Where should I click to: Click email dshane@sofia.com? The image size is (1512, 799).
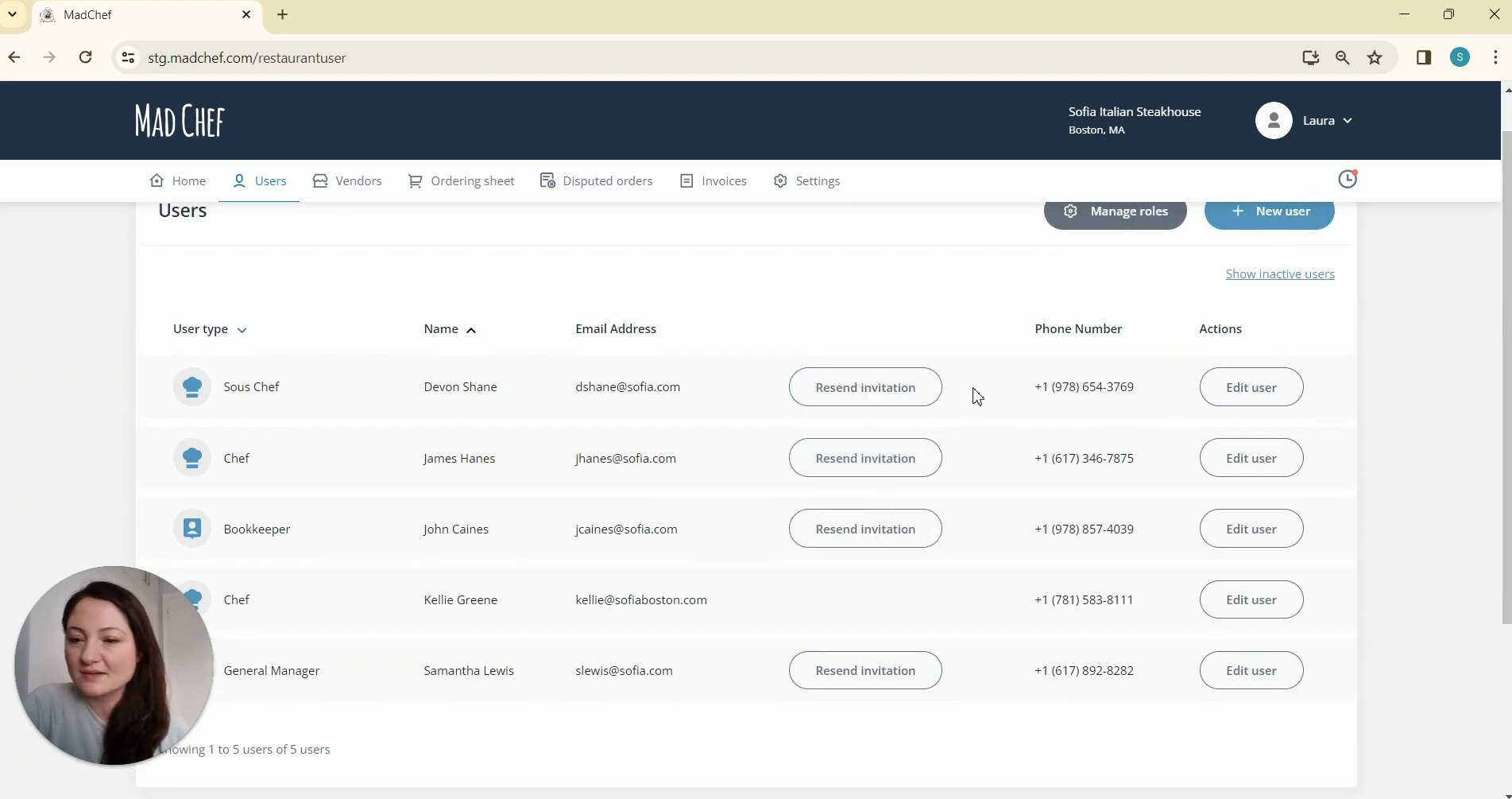point(628,387)
